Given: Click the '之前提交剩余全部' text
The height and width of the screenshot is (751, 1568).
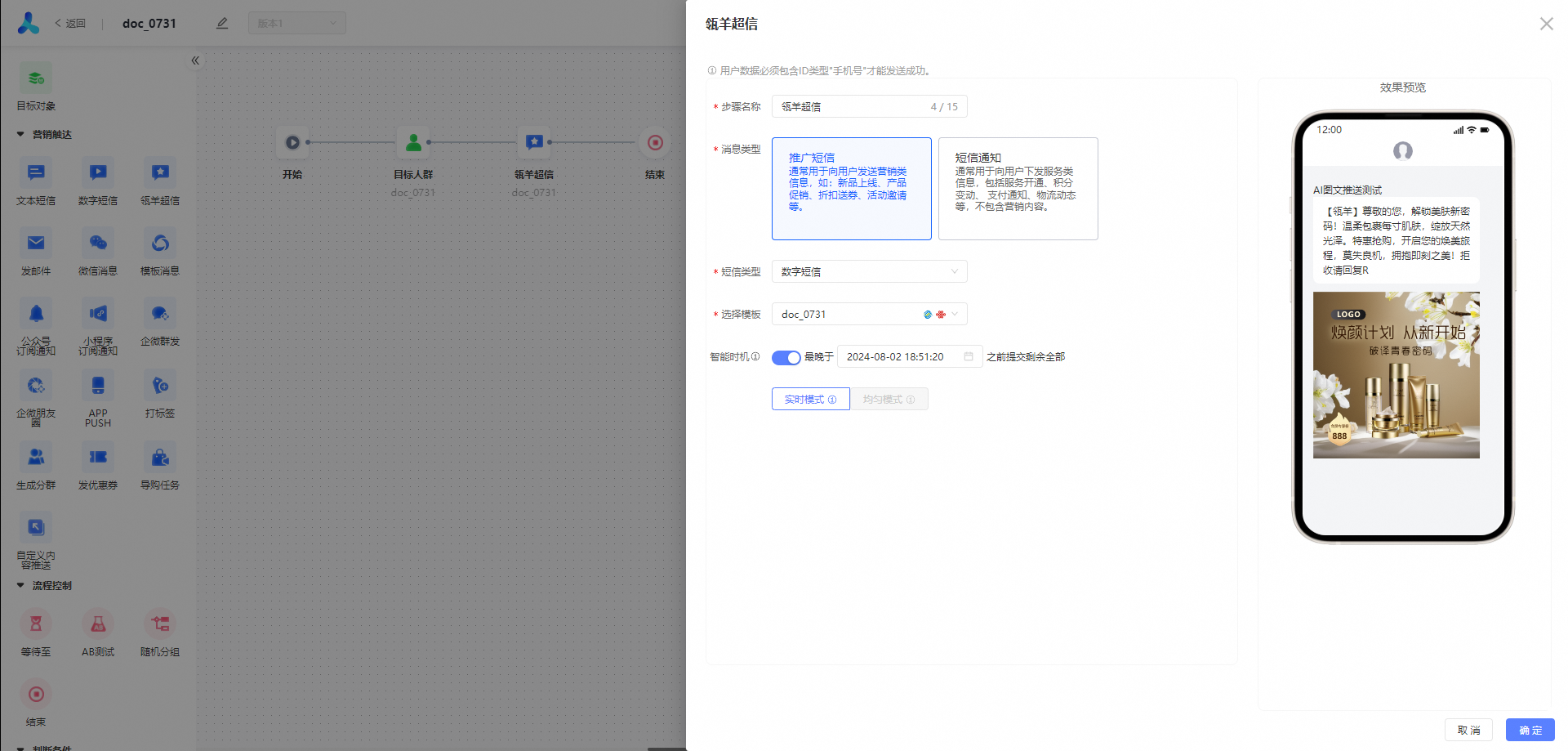Looking at the screenshot, I should (x=1026, y=356).
